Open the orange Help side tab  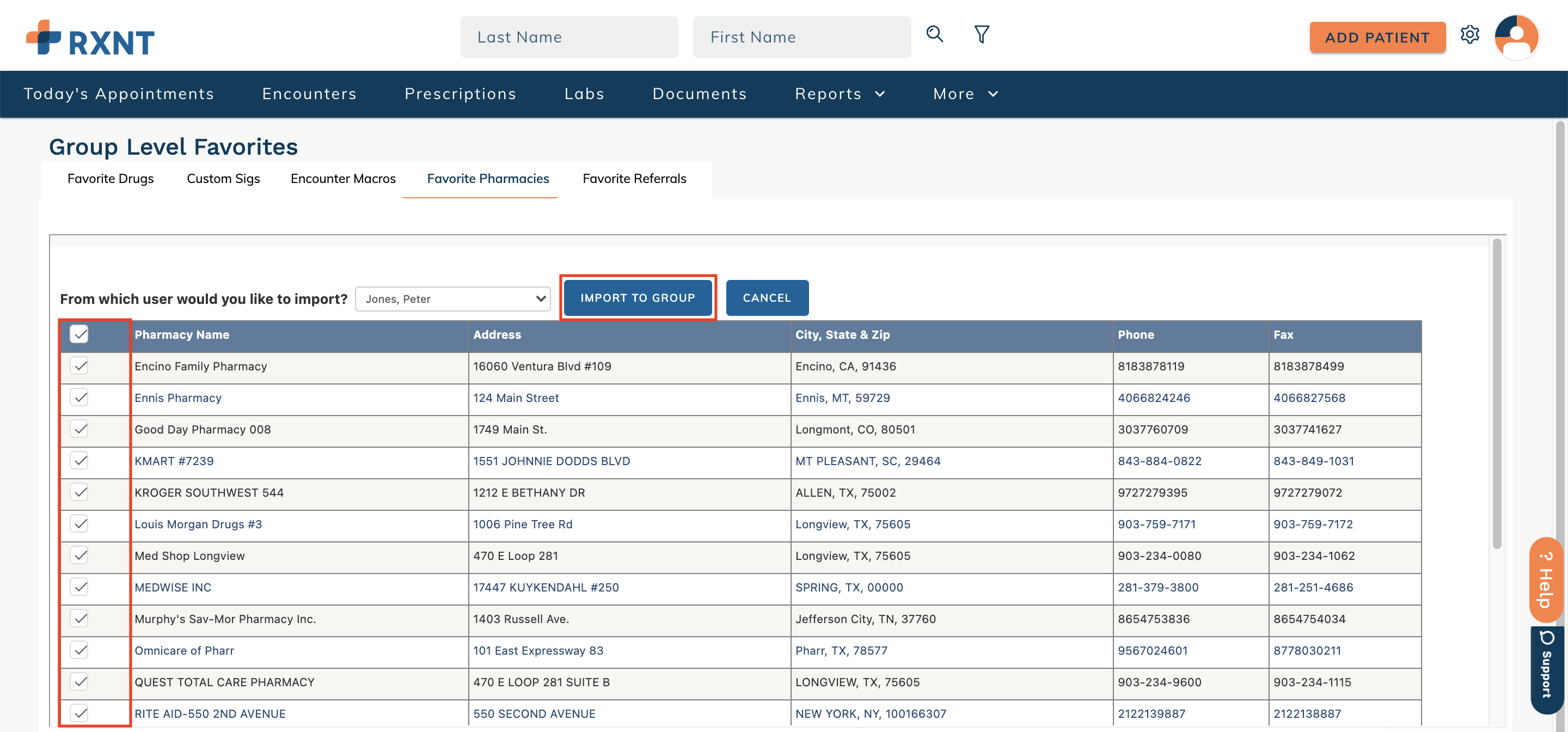coord(1546,581)
